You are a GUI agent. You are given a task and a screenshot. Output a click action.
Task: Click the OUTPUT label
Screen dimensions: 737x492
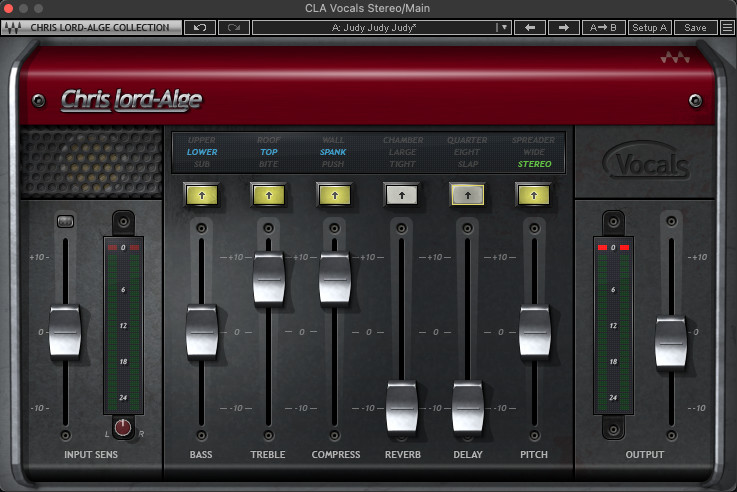644,454
